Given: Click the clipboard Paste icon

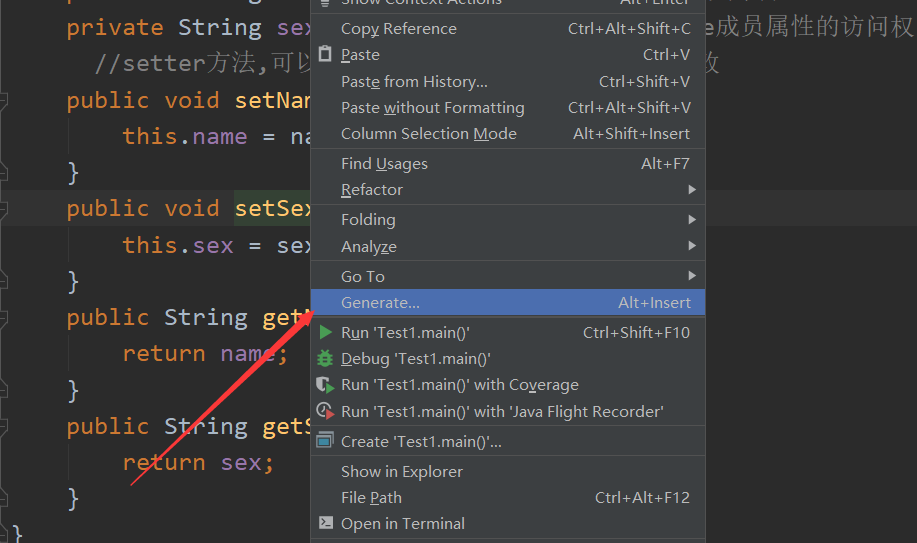Looking at the screenshot, I should tap(325, 54).
